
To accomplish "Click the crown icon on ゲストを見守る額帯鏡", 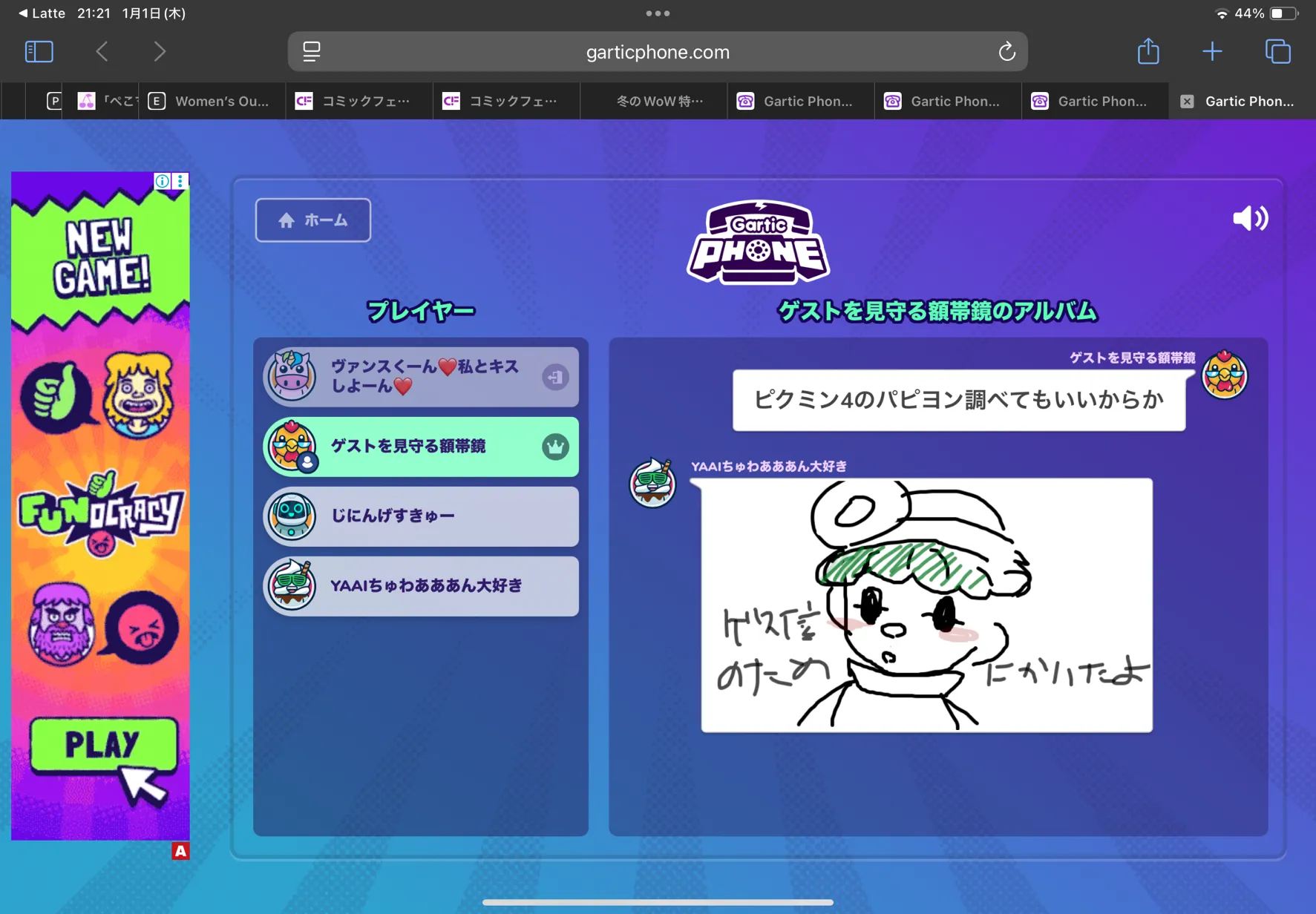I will [554, 447].
